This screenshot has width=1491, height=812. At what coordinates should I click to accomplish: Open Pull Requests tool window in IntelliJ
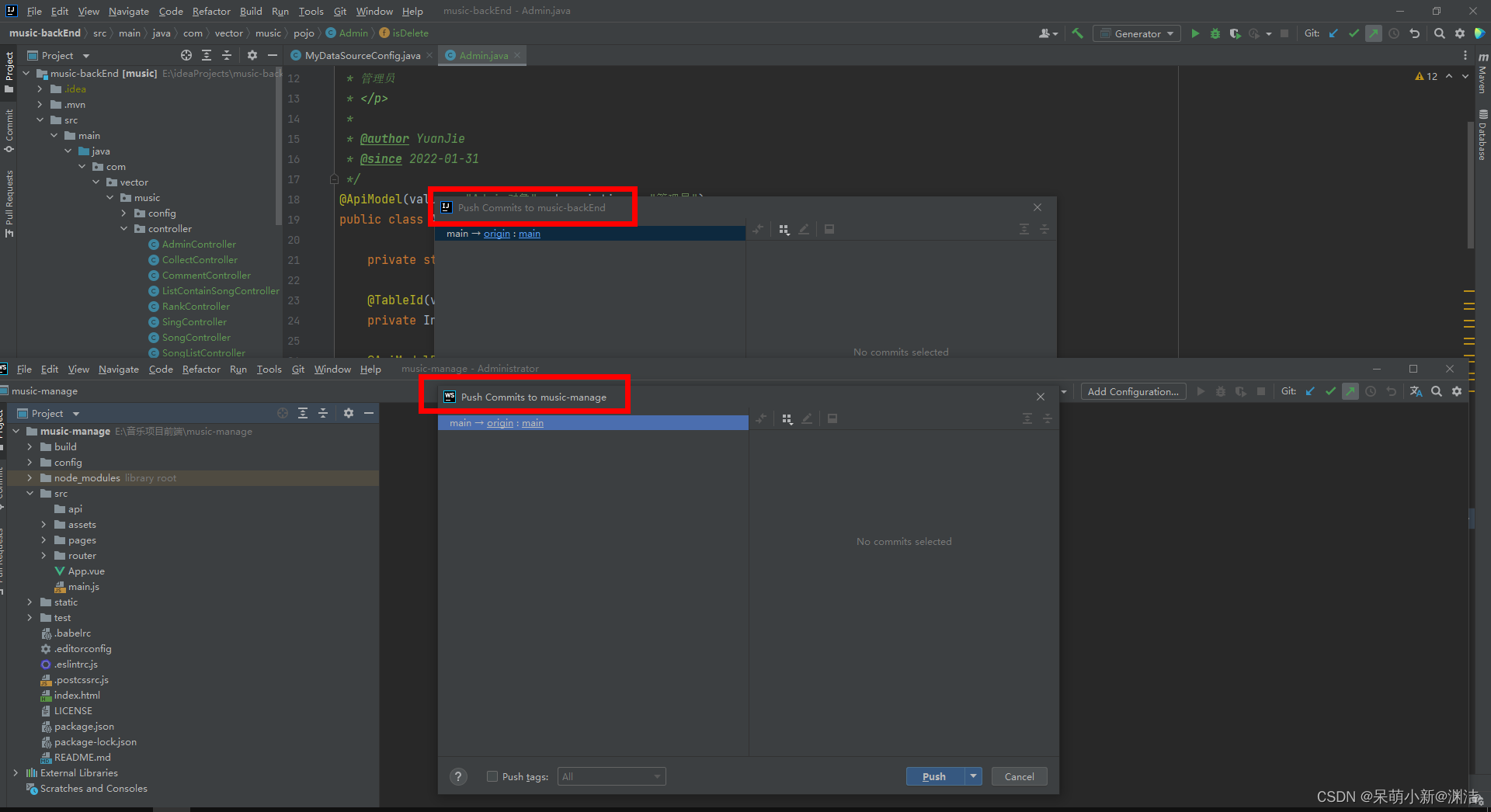click(9, 203)
